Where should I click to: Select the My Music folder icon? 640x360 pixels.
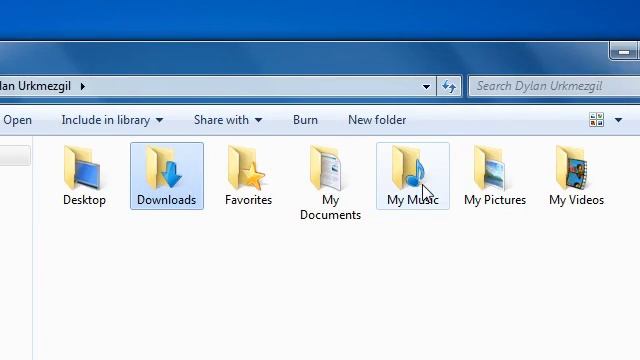[x=409, y=168]
